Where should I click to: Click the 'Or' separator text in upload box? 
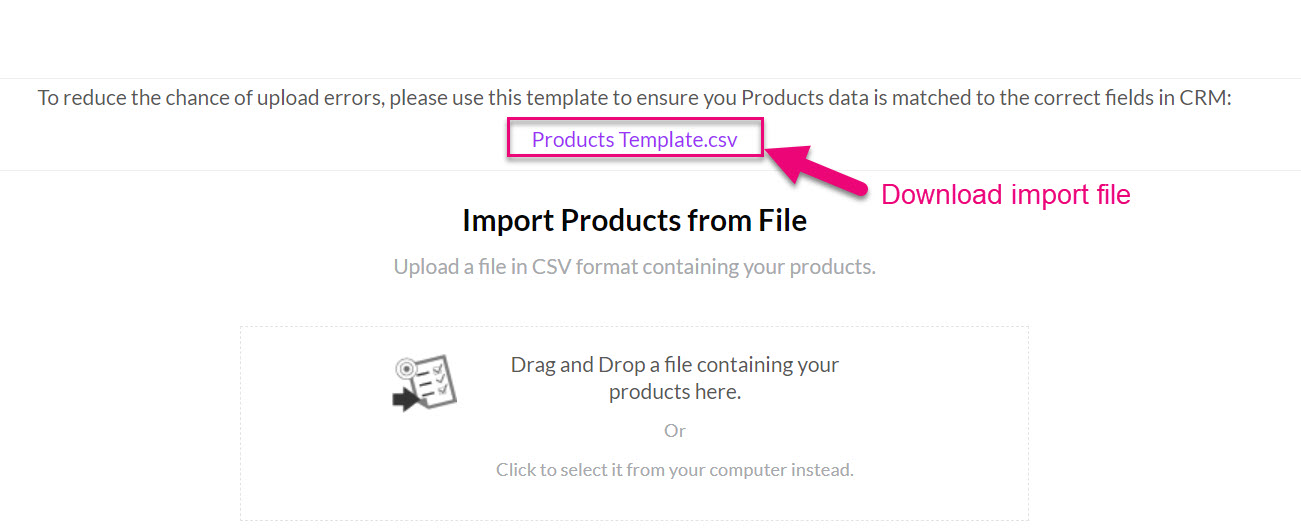(675, 431)
